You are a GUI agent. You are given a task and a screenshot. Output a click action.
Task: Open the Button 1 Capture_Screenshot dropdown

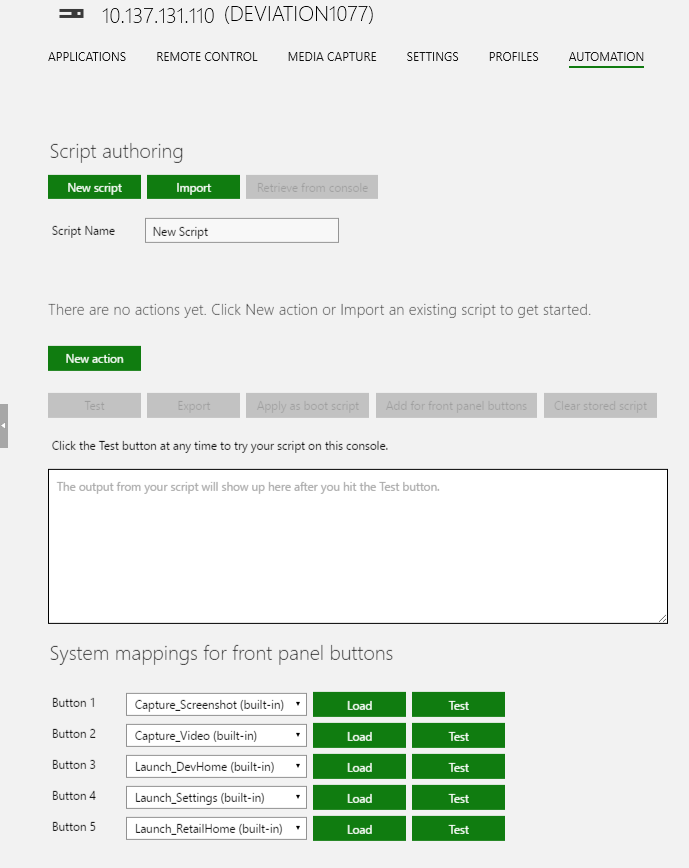[x=216, y=705]
